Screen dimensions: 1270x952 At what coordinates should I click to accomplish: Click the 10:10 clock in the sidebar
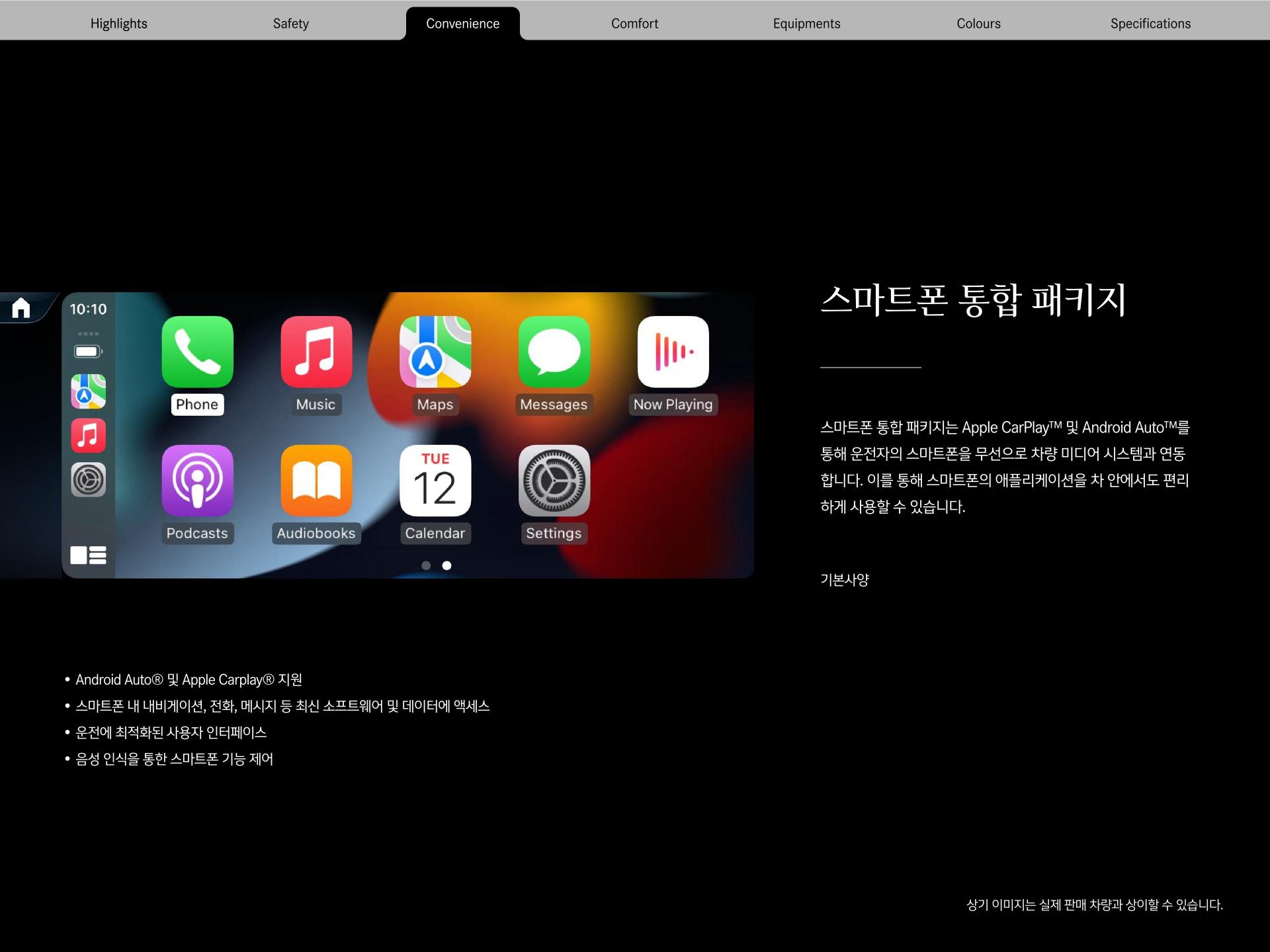point(88,309)
